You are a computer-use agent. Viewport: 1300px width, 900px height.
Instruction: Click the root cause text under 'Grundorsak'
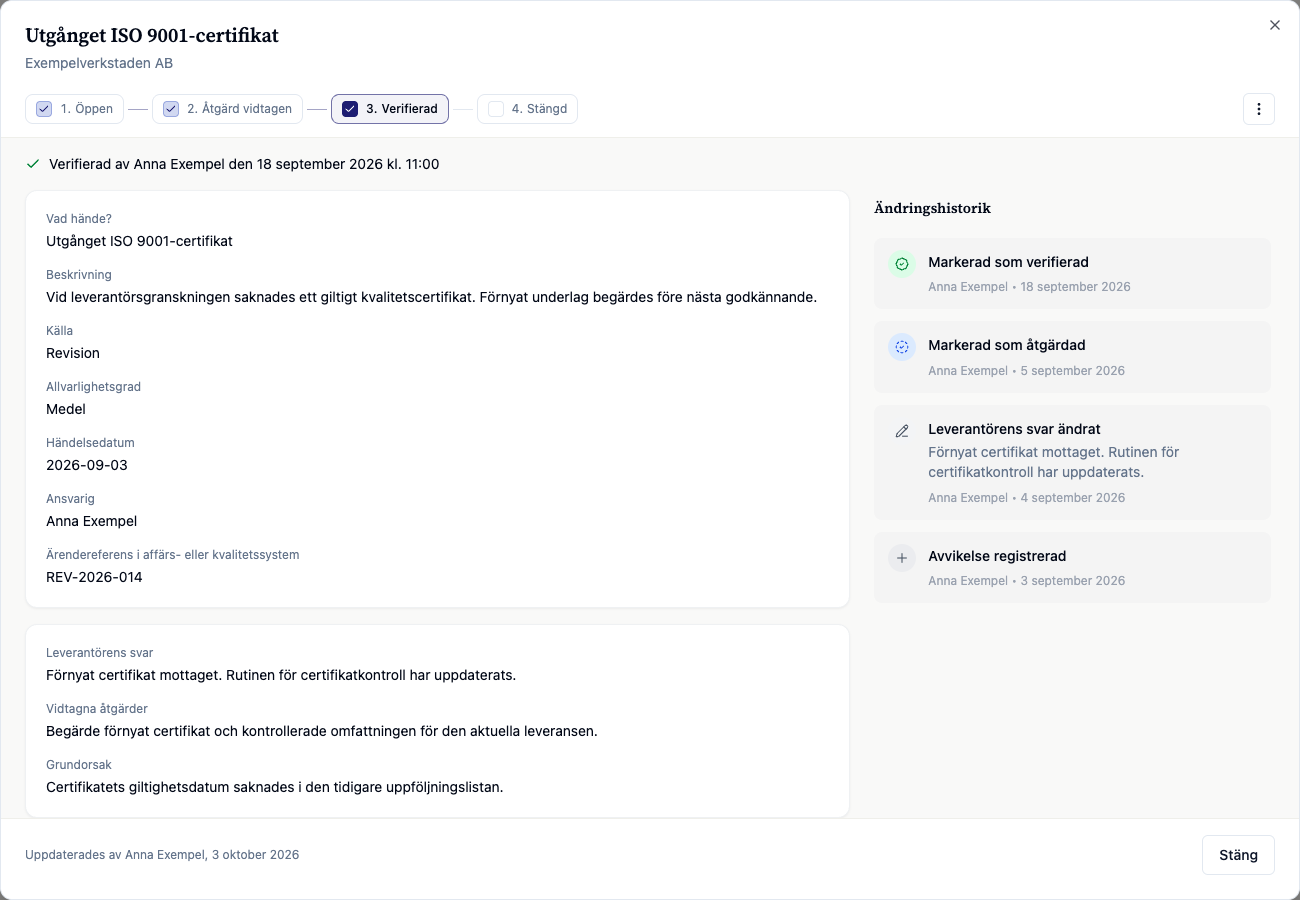pyautogui.click(x=275, y=787)
